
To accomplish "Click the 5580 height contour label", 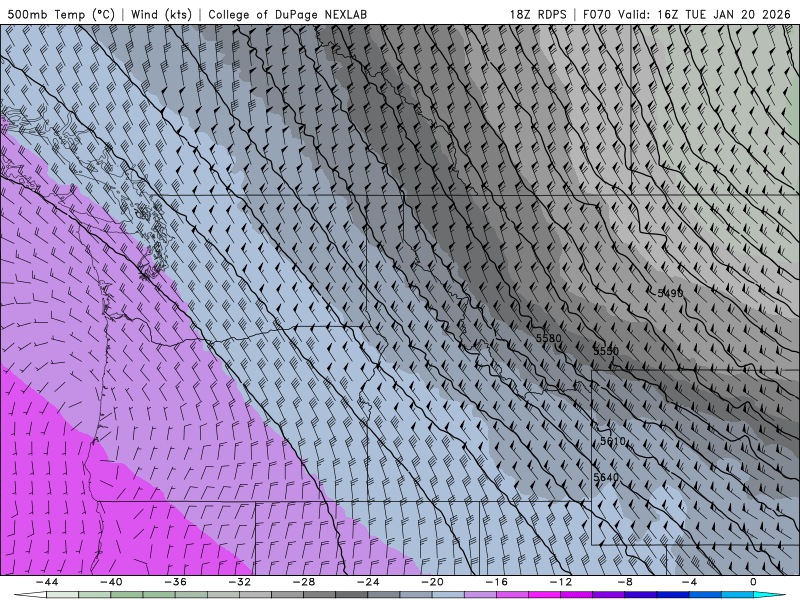I will 548,338.
